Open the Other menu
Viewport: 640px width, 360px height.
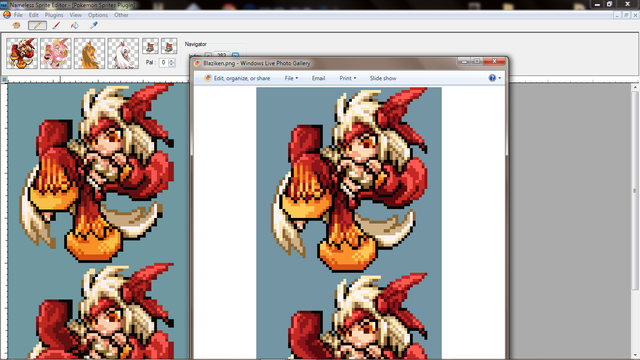121,15
